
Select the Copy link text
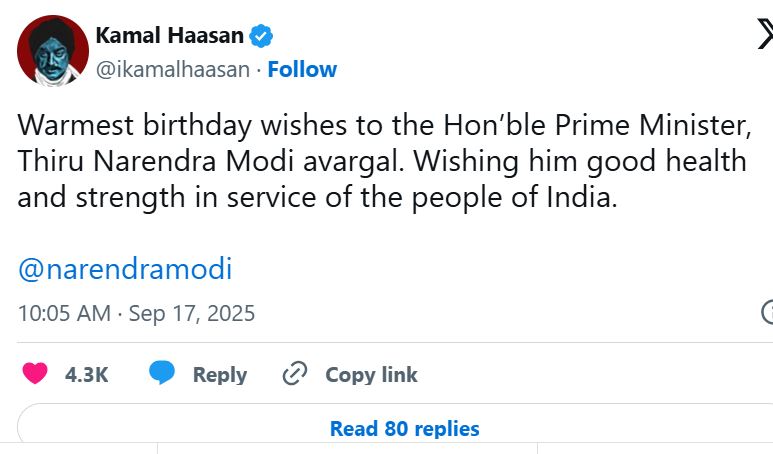point(371,375)
